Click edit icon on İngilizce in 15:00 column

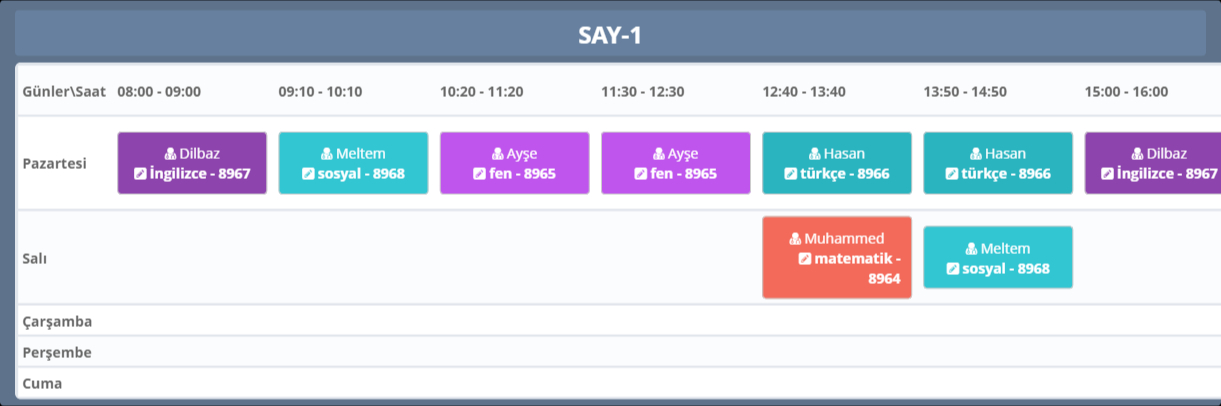click(1107, 174)
